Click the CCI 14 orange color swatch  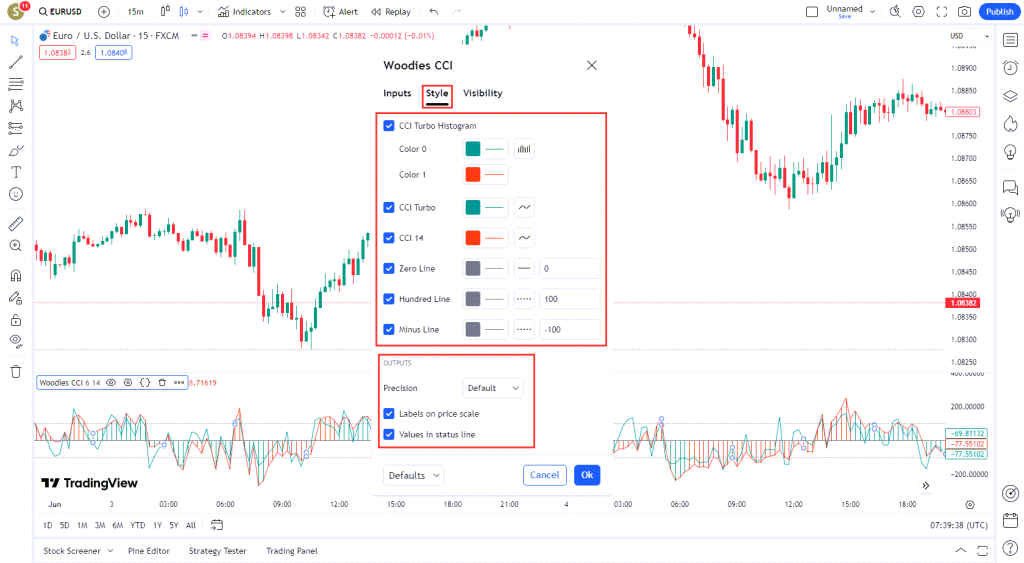click(x=473, y=238)
